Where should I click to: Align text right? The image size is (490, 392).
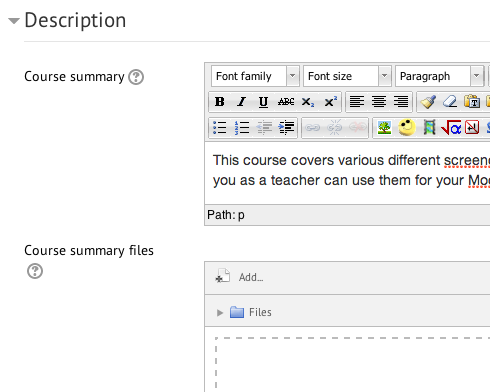click(401, 102)
